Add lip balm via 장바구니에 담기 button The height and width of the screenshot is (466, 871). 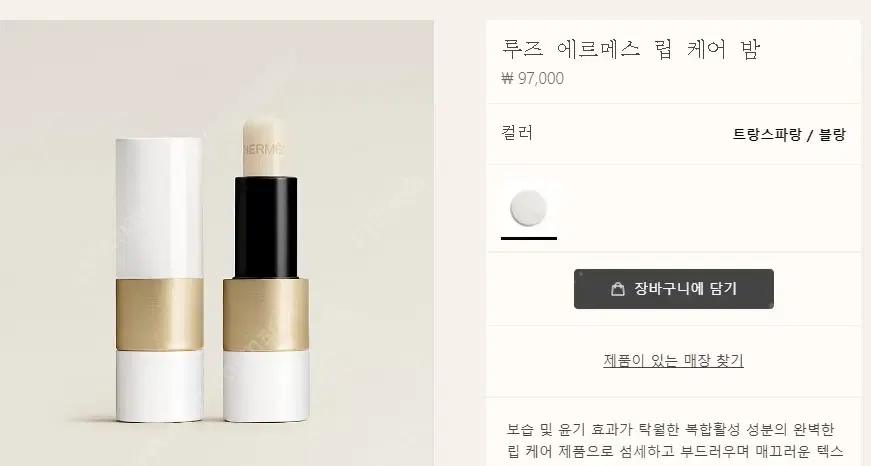pos(674,289)
